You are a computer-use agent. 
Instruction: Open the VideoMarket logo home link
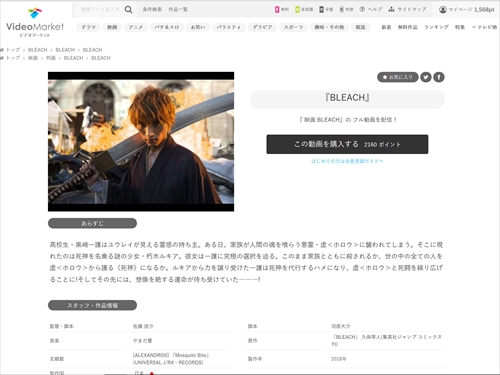pos(35,23)
